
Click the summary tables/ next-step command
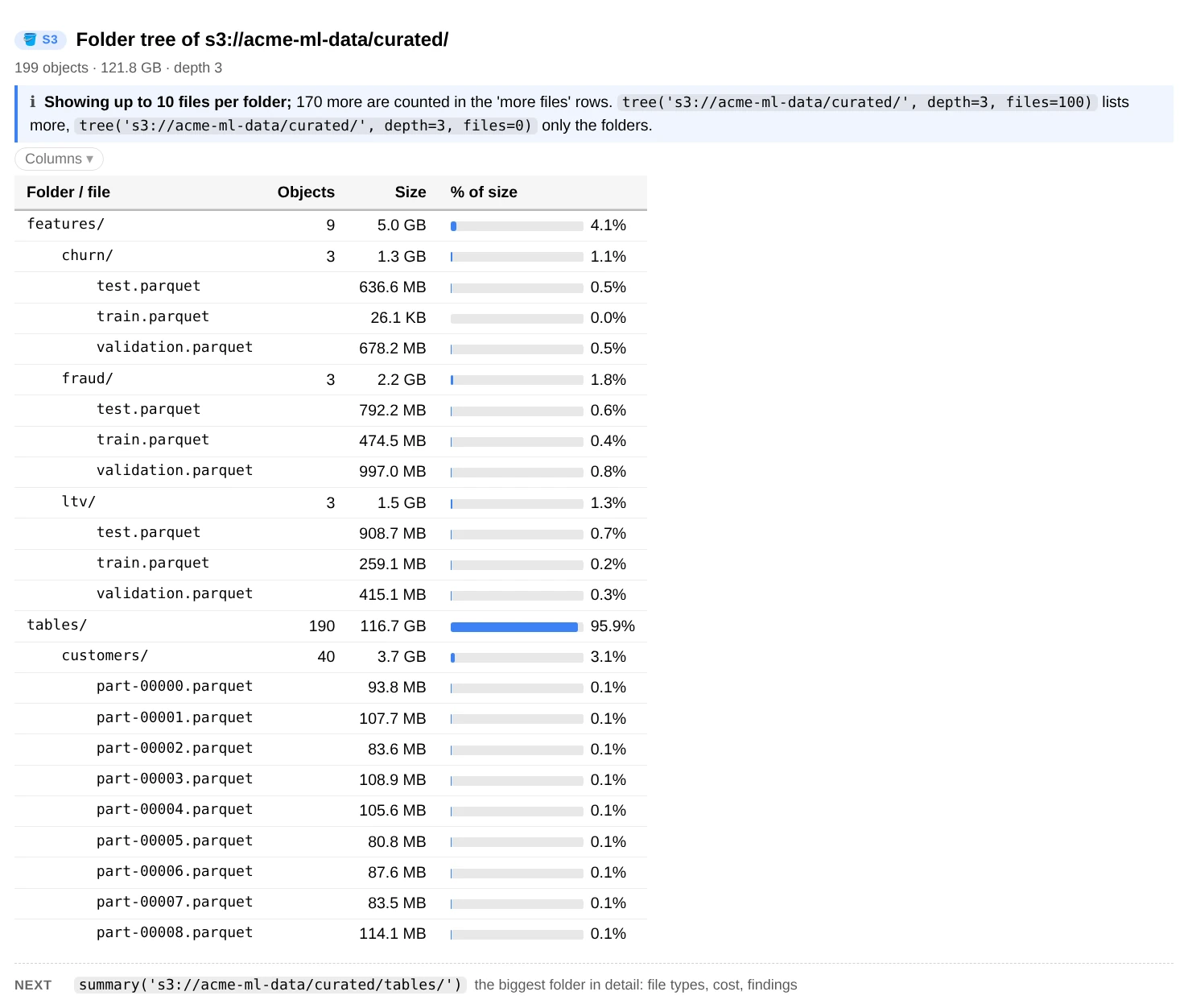click(270, 985)
